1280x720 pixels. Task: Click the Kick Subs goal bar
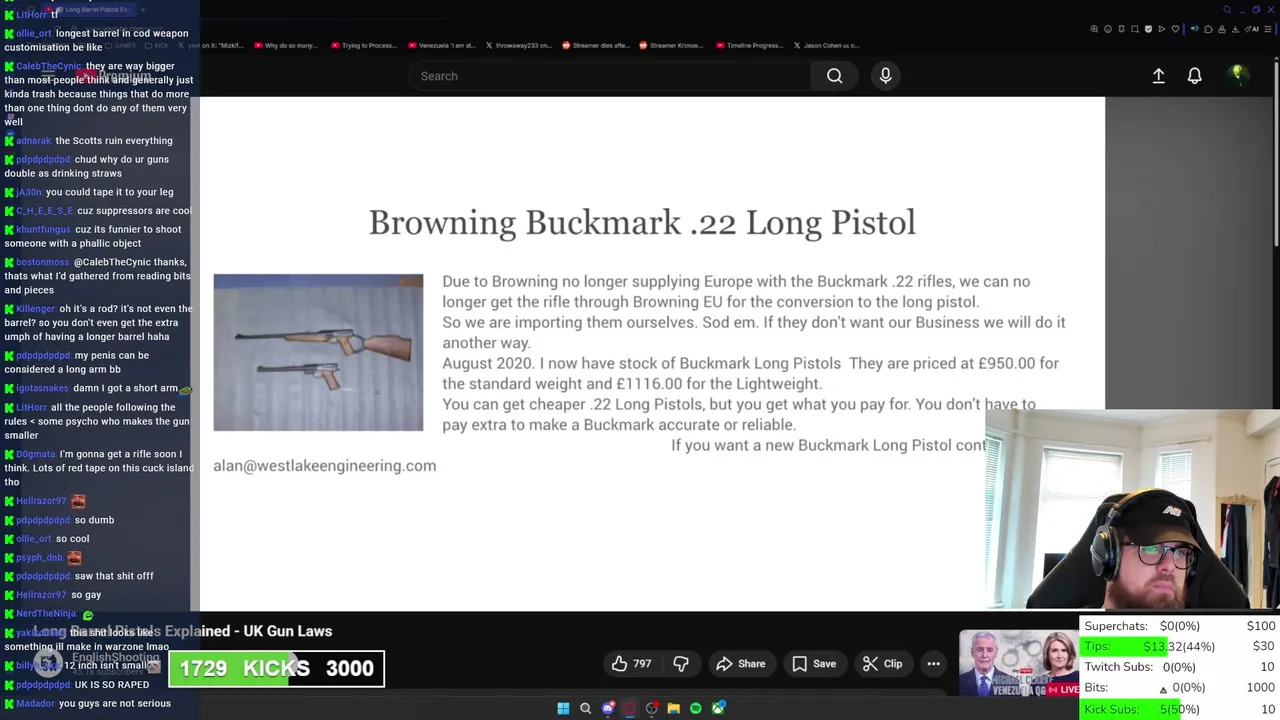pyautogui.click(x=1180, y=709)
